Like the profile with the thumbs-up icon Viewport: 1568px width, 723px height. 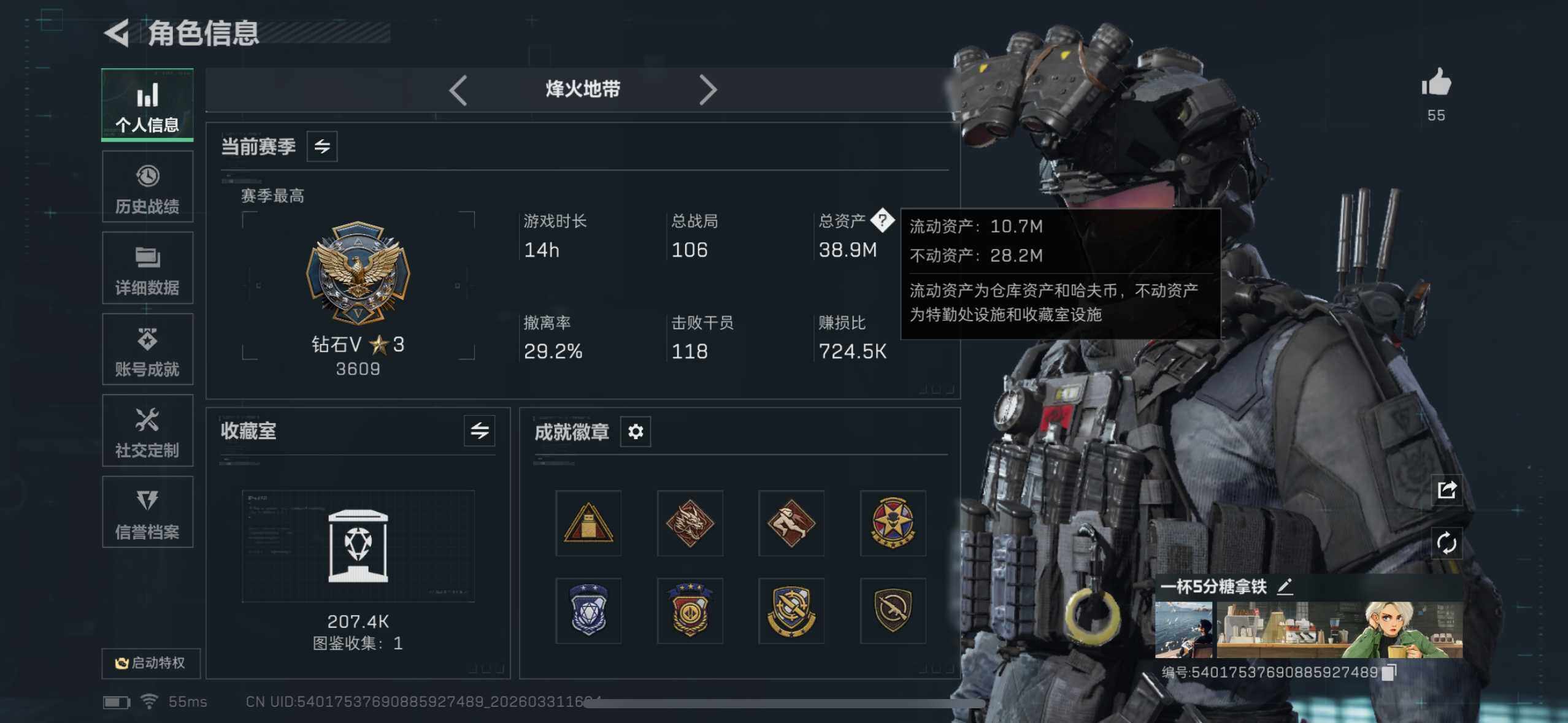click(1436, 82)
